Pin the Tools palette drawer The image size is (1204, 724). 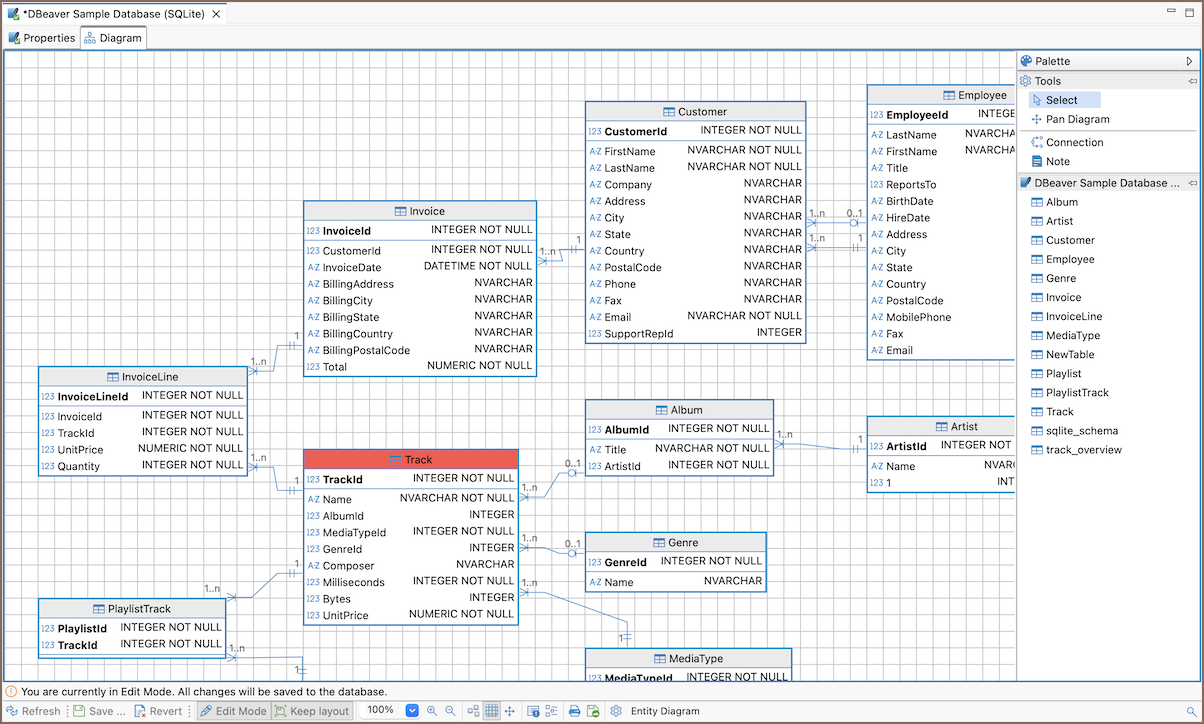[x=1192, y=81]
